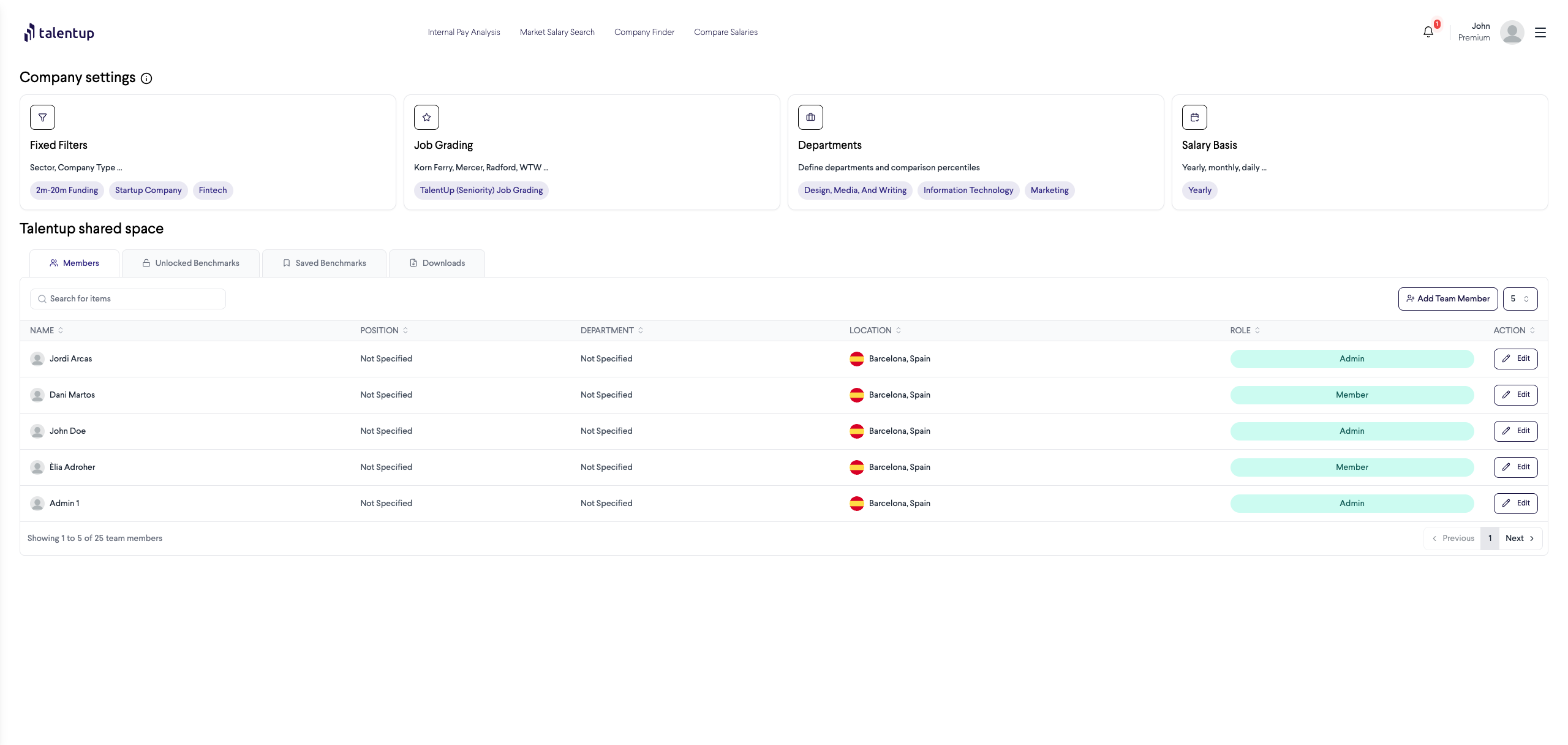Go to Market Salary Search
Viewport: 1568px width, 745px height.
click(x=557, y=32)
